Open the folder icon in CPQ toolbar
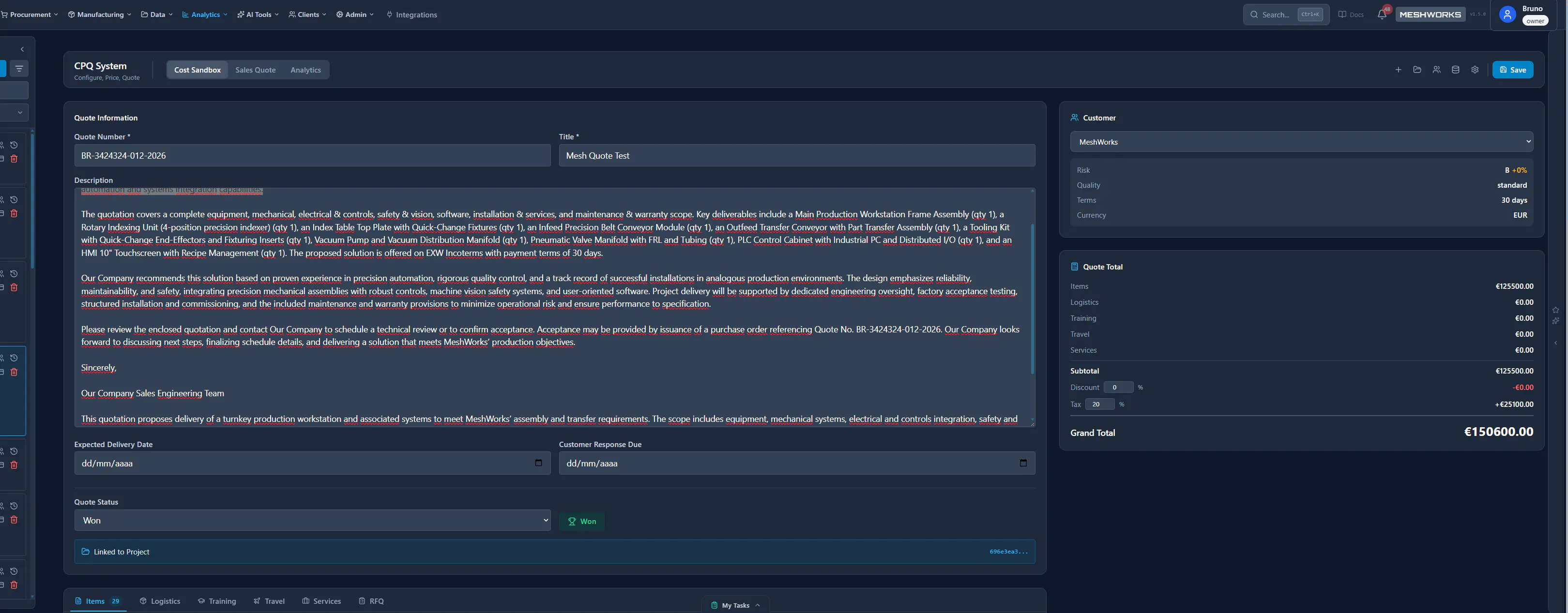 coord(1417,70)
